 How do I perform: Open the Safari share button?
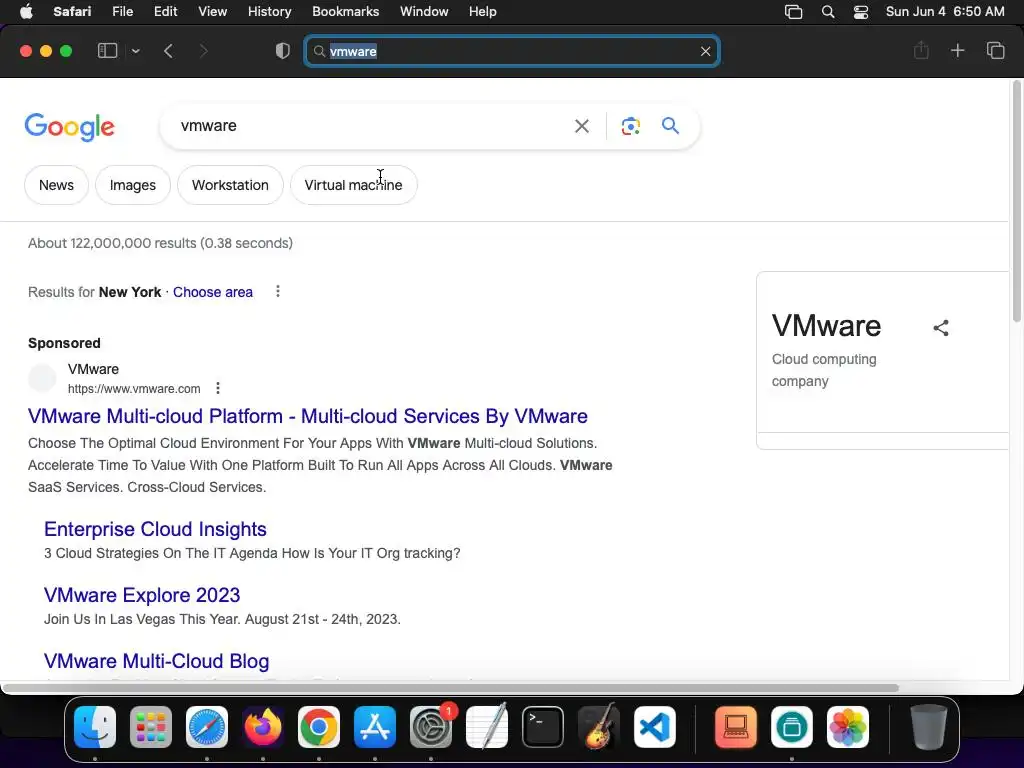pos(921,50)
